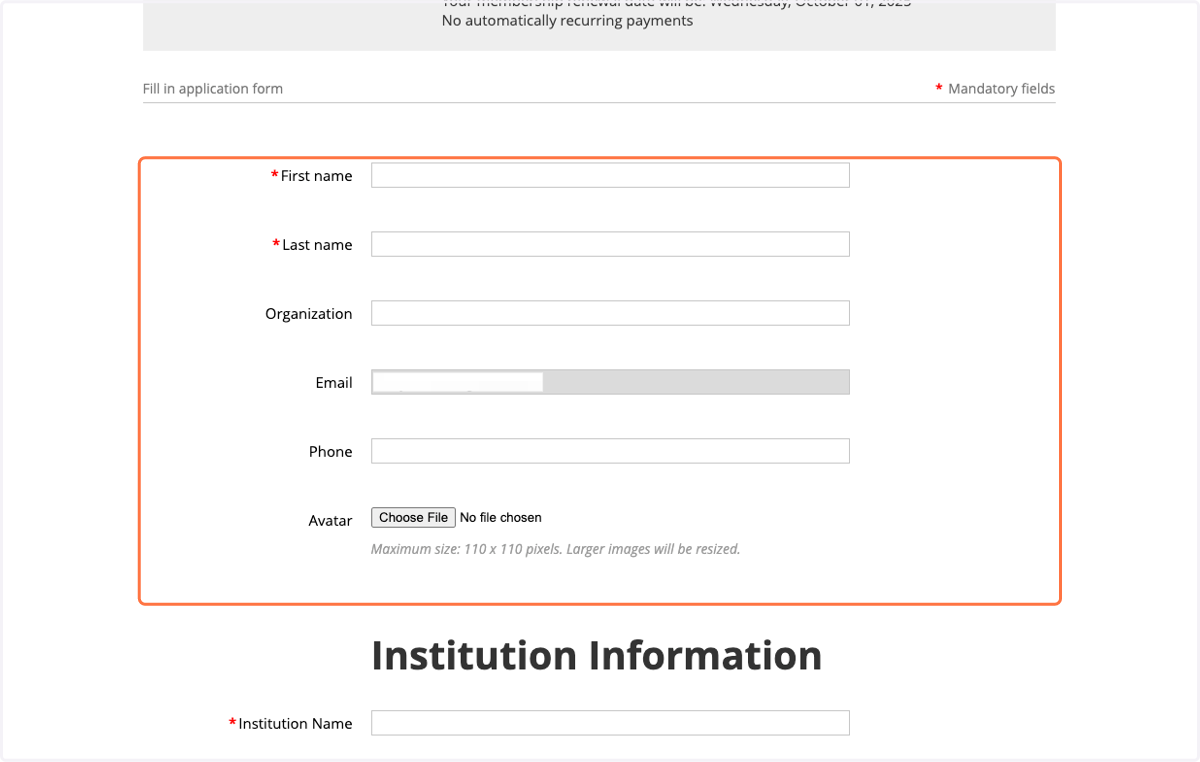This screenshot has height=762, width=1200.
Task: Click the greyed-out Email field
Action: pos(610,382)
